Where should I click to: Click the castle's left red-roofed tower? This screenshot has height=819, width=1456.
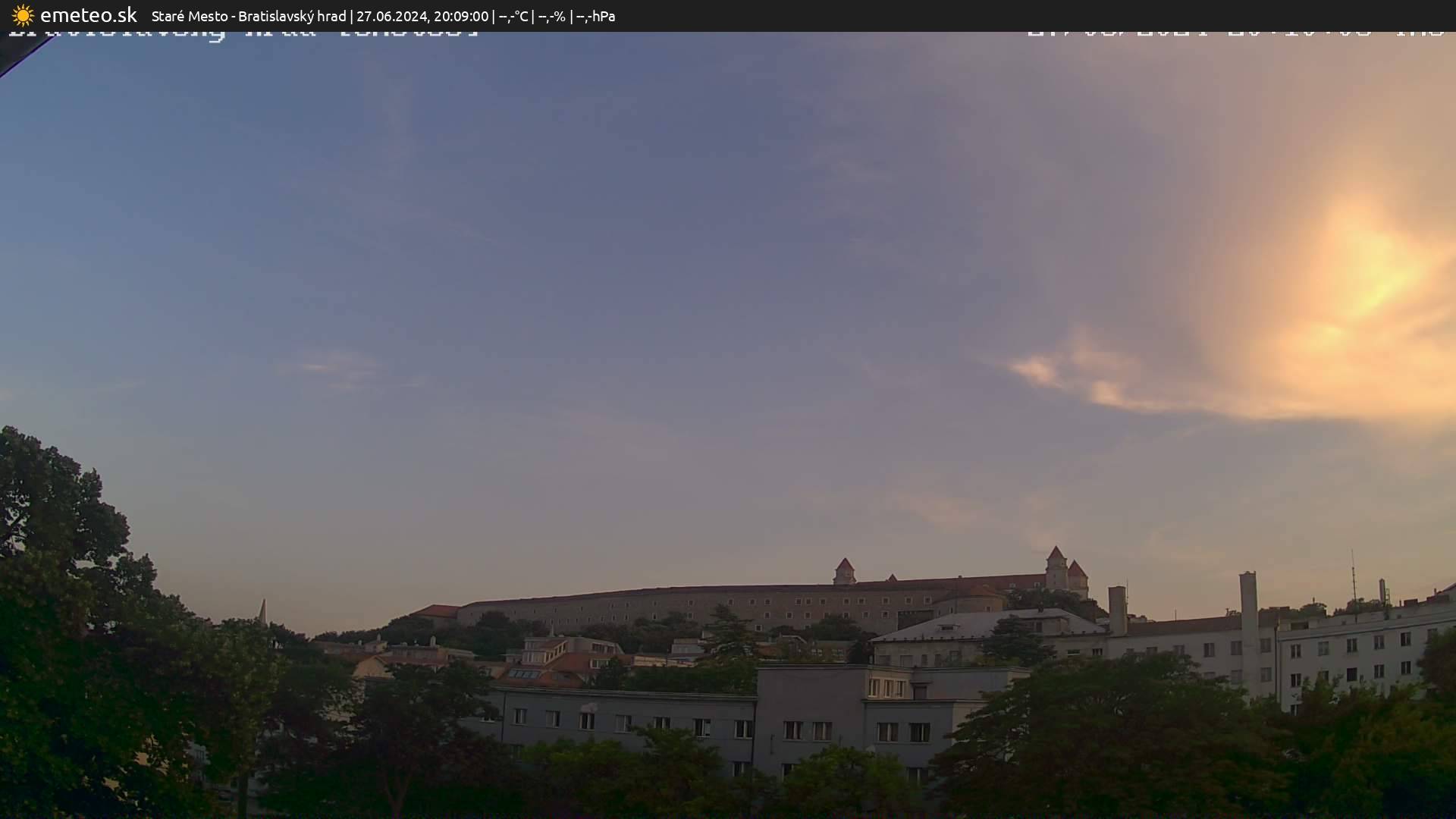tap(844, 572)
